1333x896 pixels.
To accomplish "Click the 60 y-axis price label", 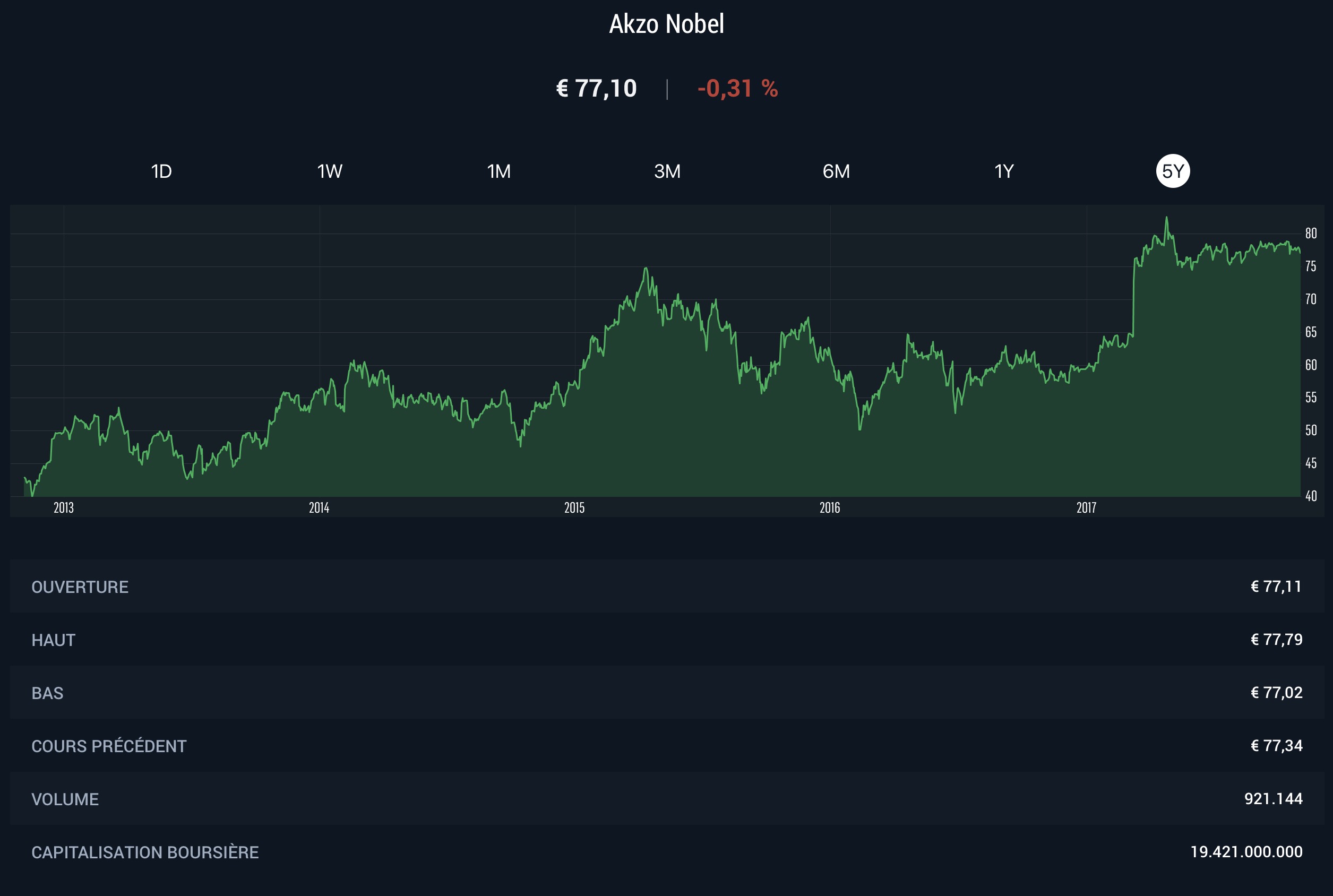I will (1311, 365).
